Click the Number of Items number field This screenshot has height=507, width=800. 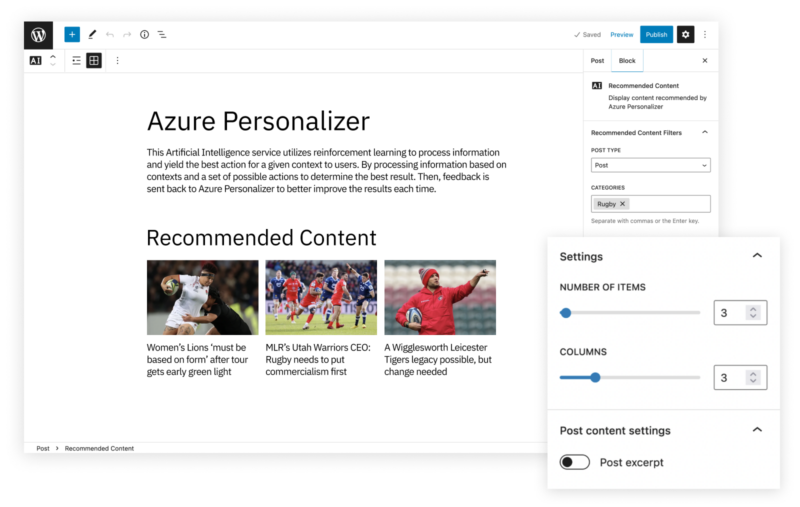[x=740, y=313]
